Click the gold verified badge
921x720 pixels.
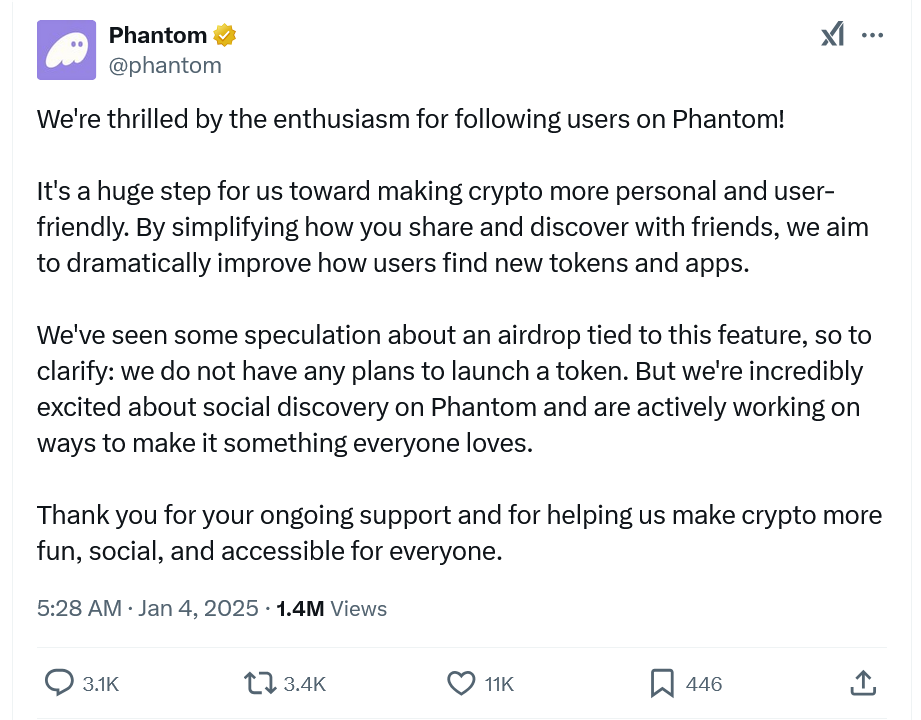pos(225,36)
